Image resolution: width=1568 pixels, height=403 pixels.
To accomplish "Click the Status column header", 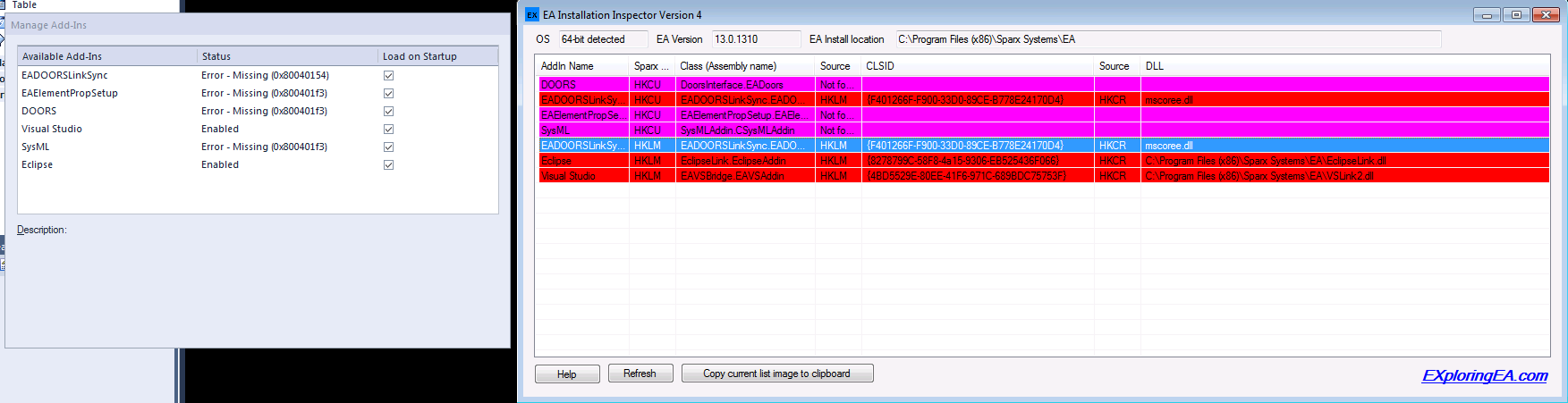I will [288, 56].
